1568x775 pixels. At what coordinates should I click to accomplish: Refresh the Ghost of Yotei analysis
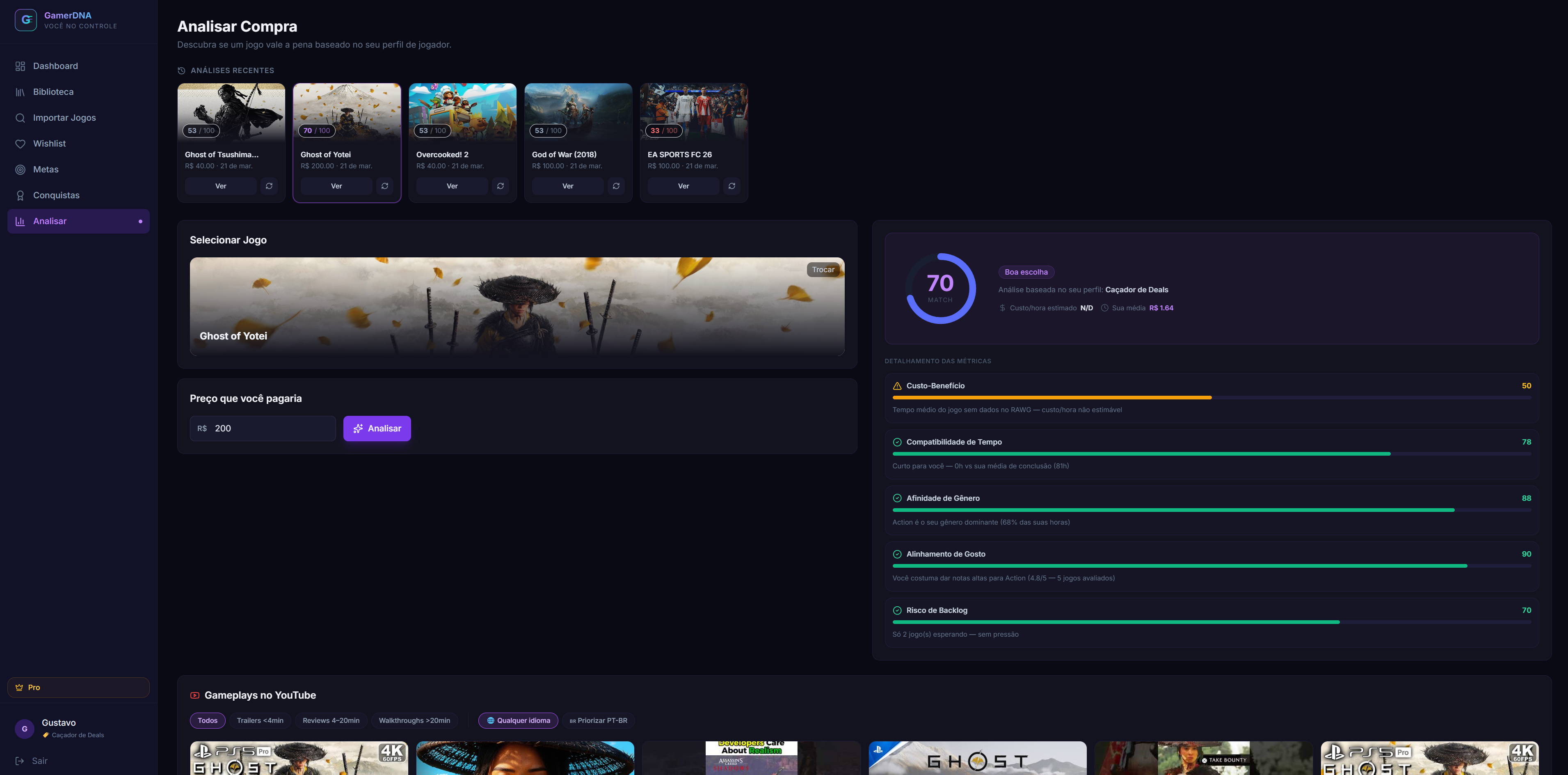click(x=385, y=186)
